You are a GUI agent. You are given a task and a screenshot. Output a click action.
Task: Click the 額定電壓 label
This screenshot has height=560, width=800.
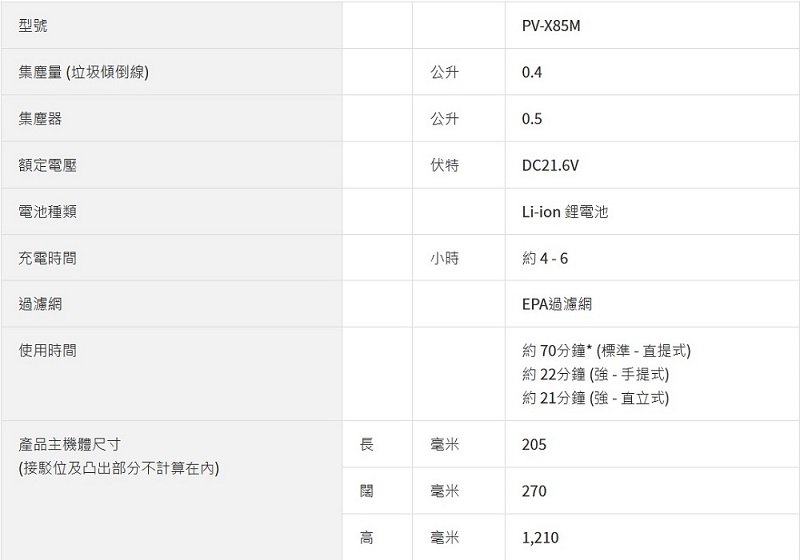click(47, 165)
